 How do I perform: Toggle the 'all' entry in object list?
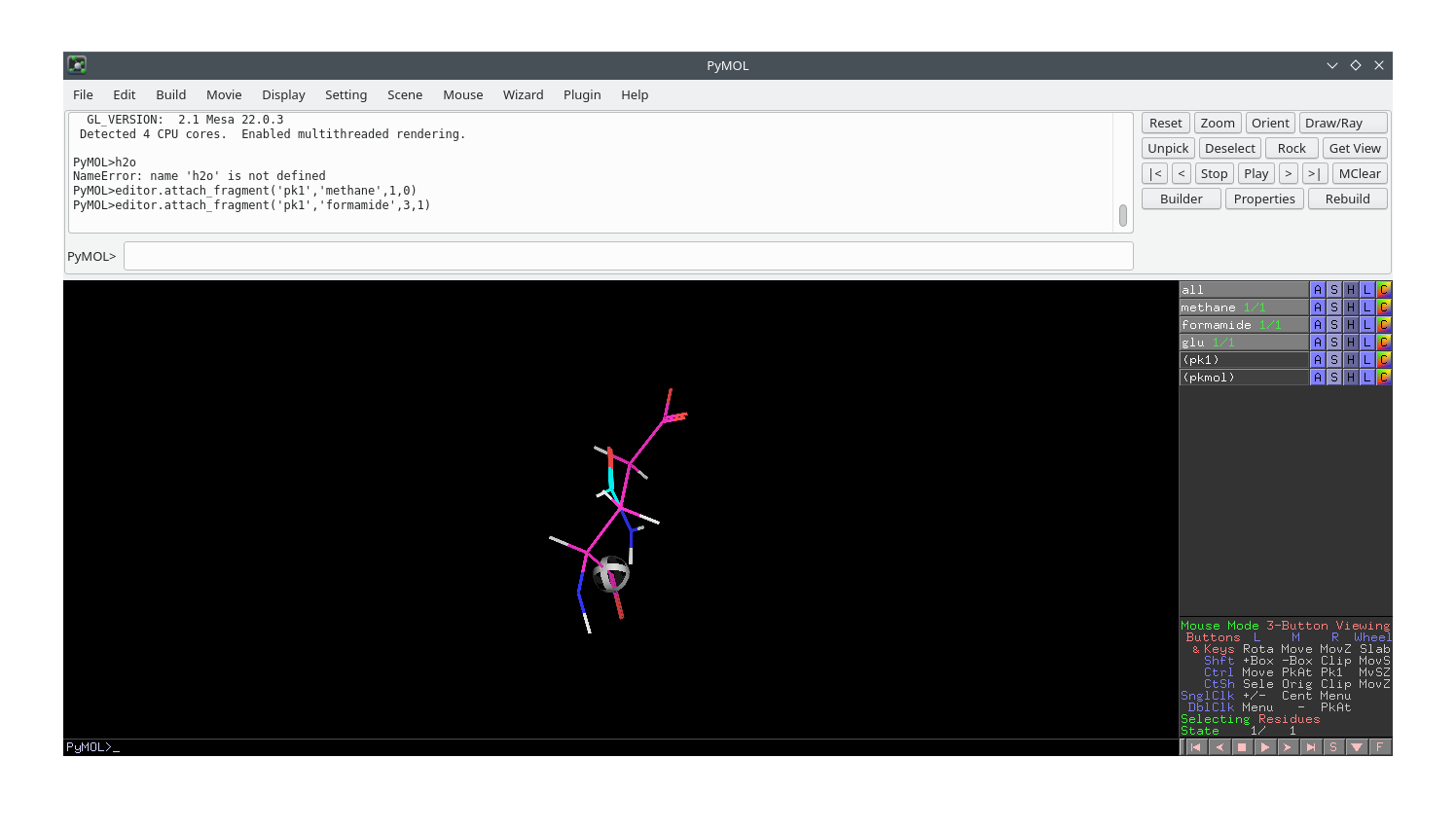[x=1244, y=290]
